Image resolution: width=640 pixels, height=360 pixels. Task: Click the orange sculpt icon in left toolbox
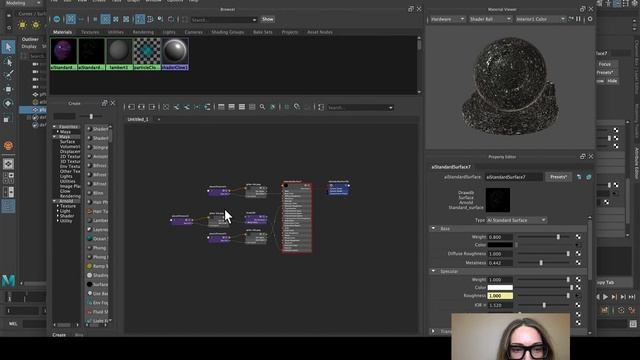coord(8,146)
